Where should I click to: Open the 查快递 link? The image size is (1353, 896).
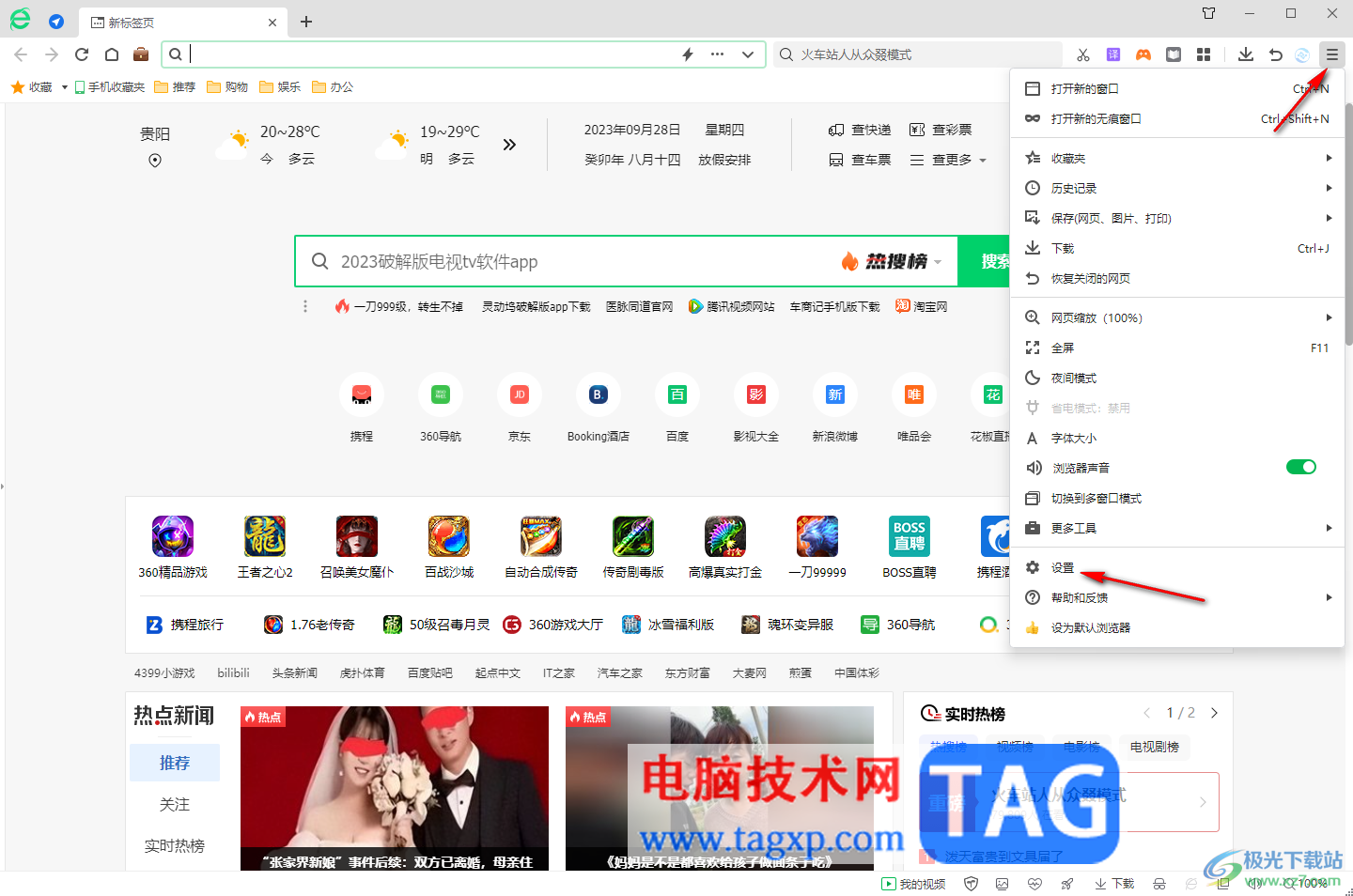tap(860, 130)
